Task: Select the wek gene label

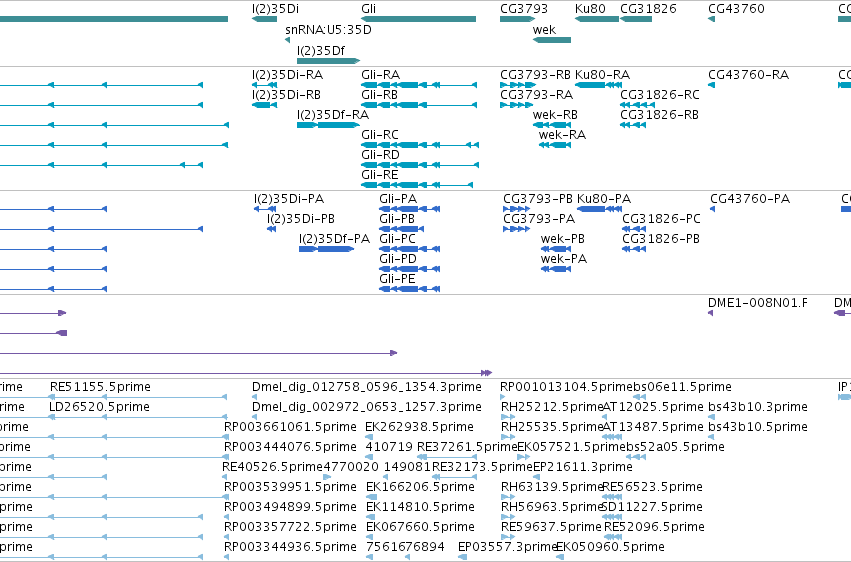Action: 544,30
